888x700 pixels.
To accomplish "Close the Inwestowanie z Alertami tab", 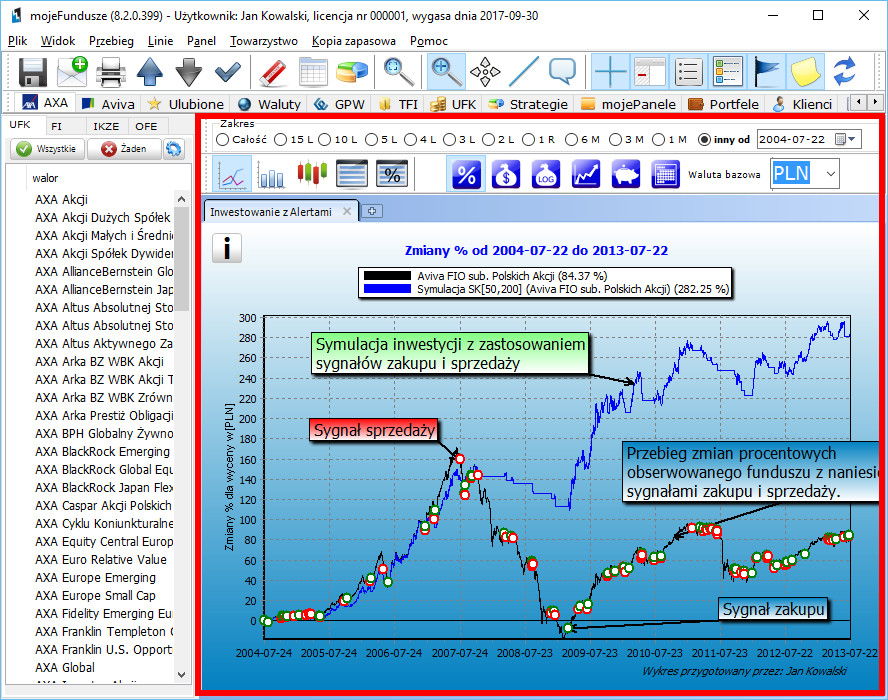I will click(x=347, y=211).
